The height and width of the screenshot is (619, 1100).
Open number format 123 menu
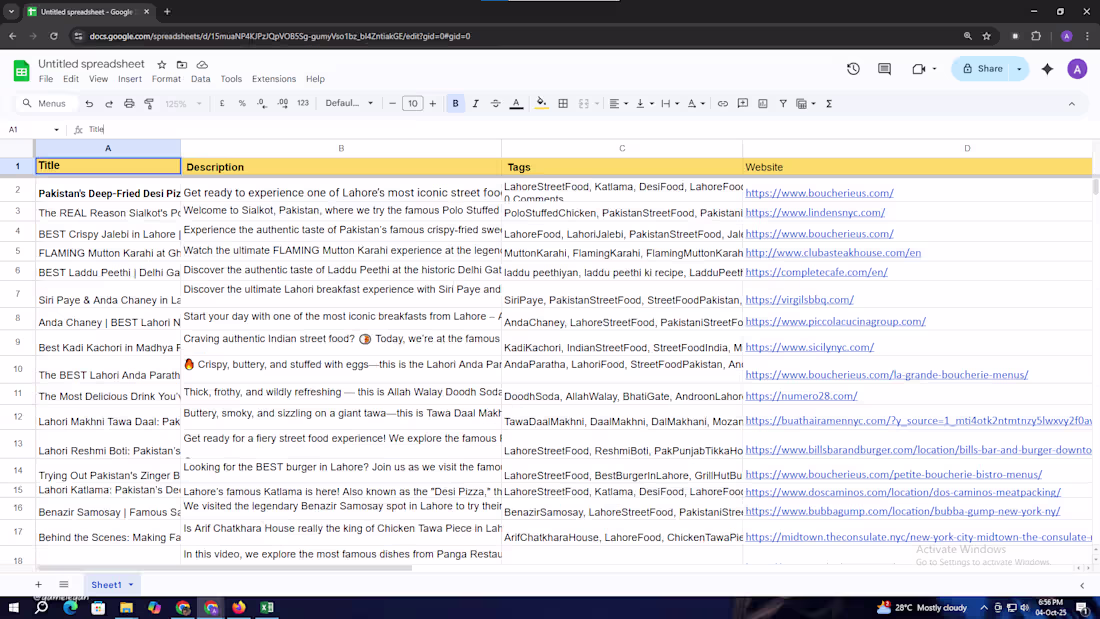click(x=303, y=103)
